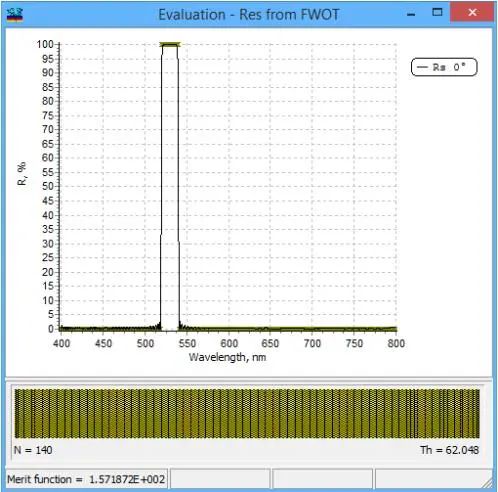Click the 400 wavelength axis tick label

(62, 343)
